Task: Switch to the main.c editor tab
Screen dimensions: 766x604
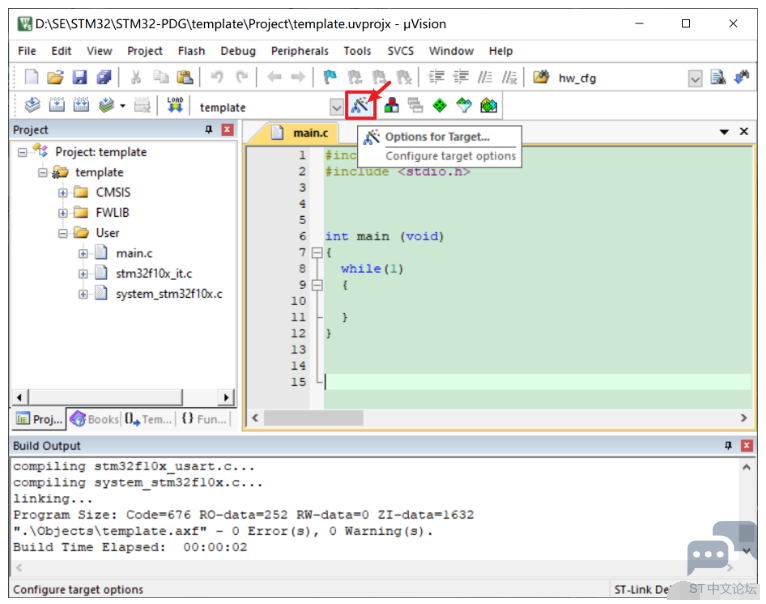Action: [302, 133]
